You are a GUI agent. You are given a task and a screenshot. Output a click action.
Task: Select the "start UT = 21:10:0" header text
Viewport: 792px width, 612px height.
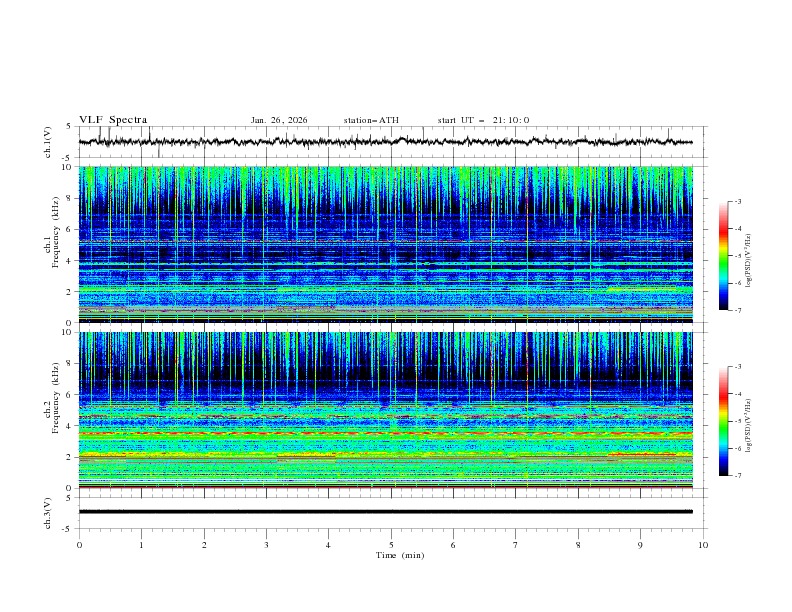point(483,120)
